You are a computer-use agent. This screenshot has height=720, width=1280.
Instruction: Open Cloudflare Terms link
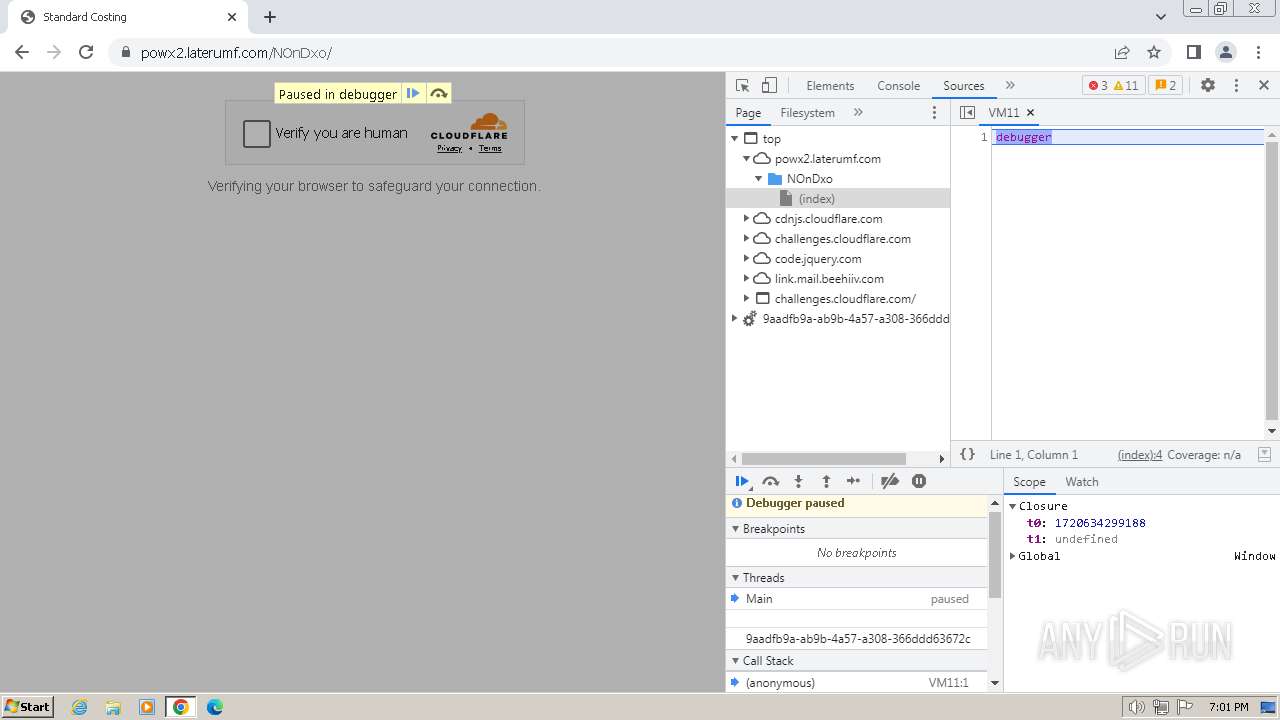tap(490, 149)
